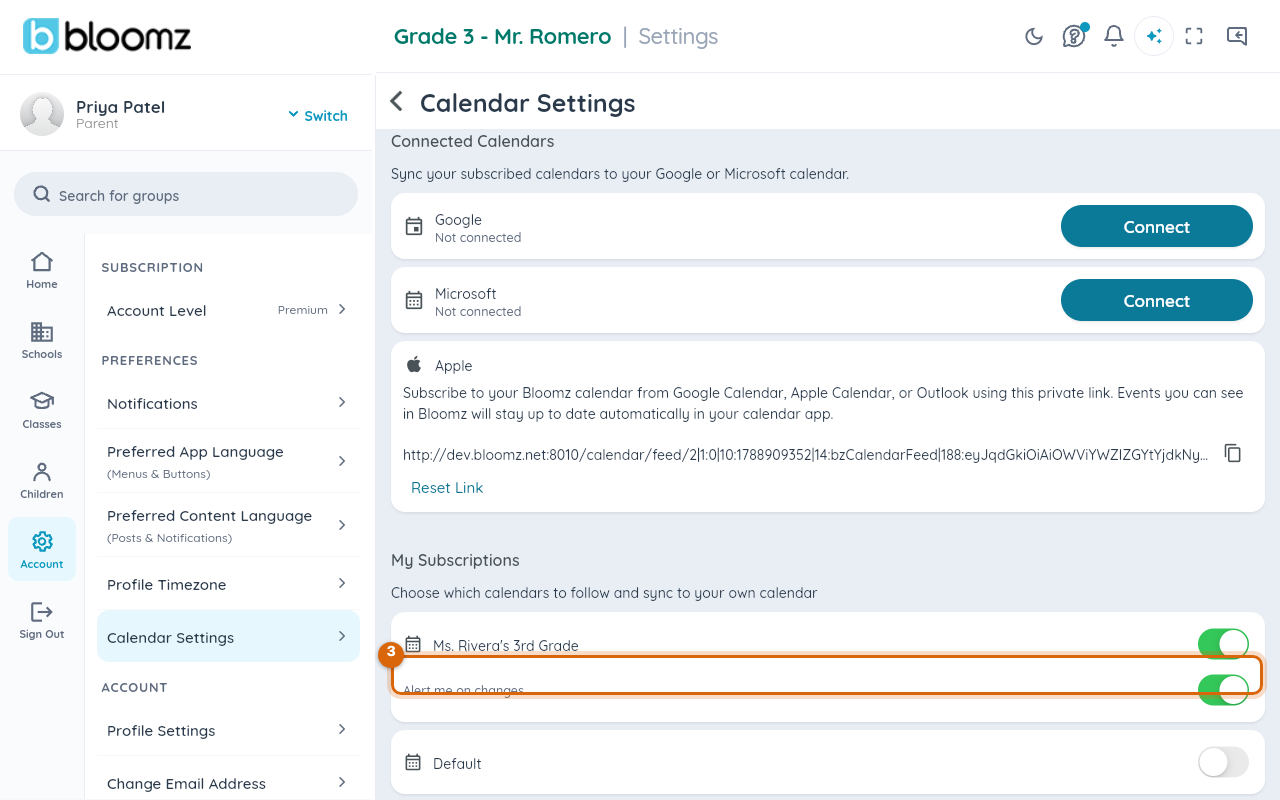Click the AI sparkle icon
The image size is (1280, 800).
(x=1154, y=36)
